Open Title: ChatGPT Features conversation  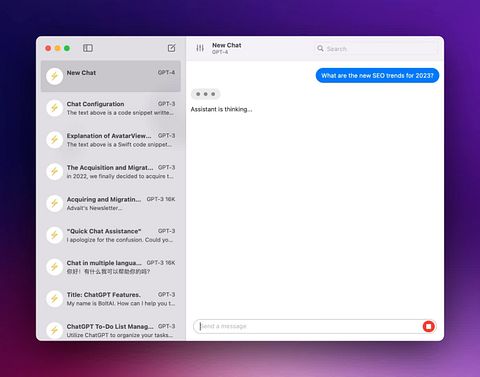point(111,299)
